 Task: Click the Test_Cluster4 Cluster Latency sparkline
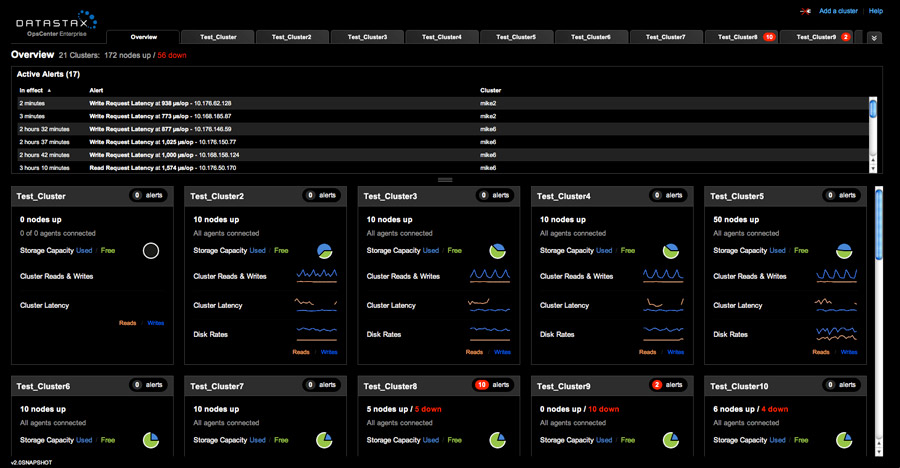(664, 305)
